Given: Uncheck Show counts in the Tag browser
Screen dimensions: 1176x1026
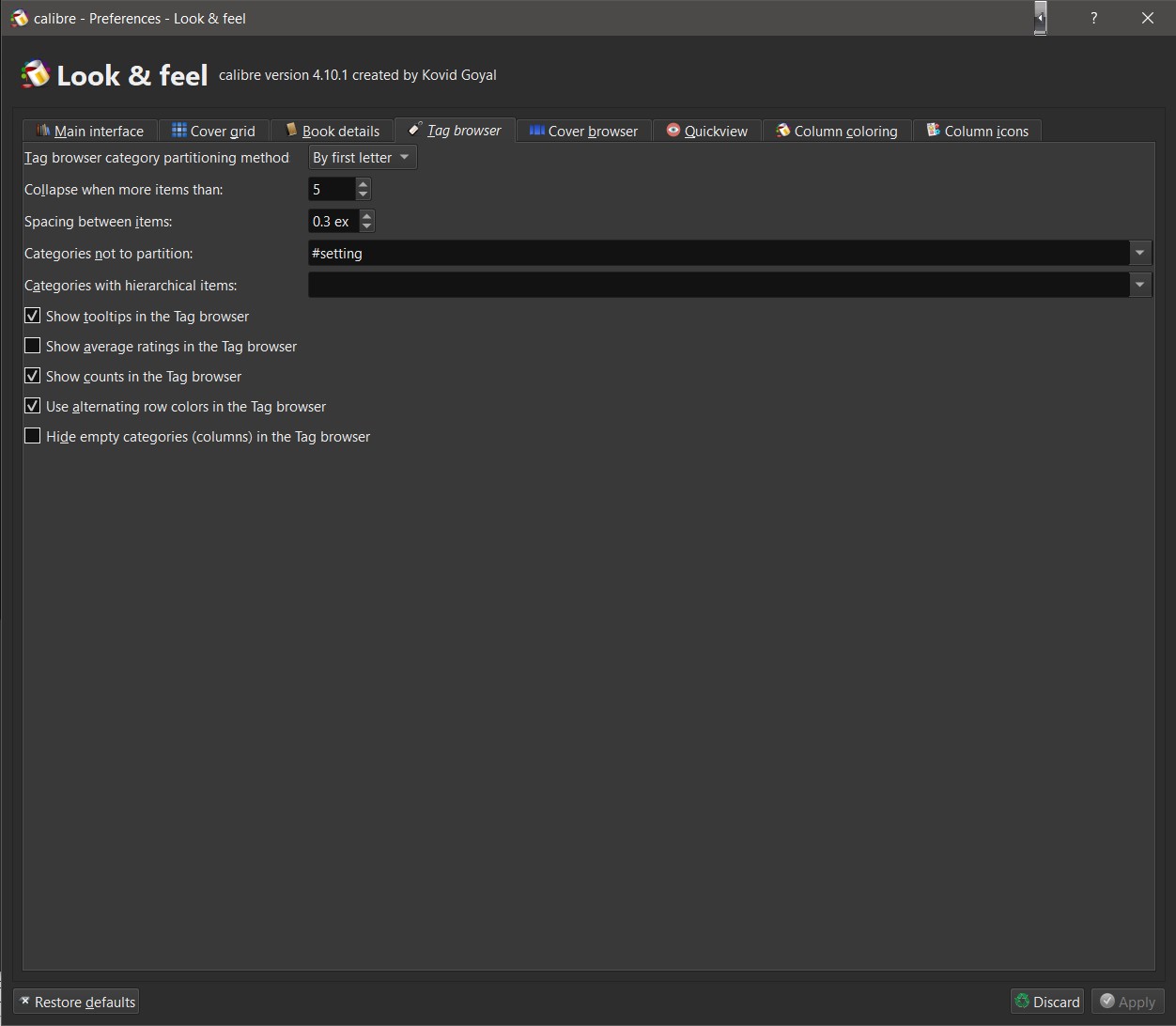Looking at the screenshot, I should 33,376.
